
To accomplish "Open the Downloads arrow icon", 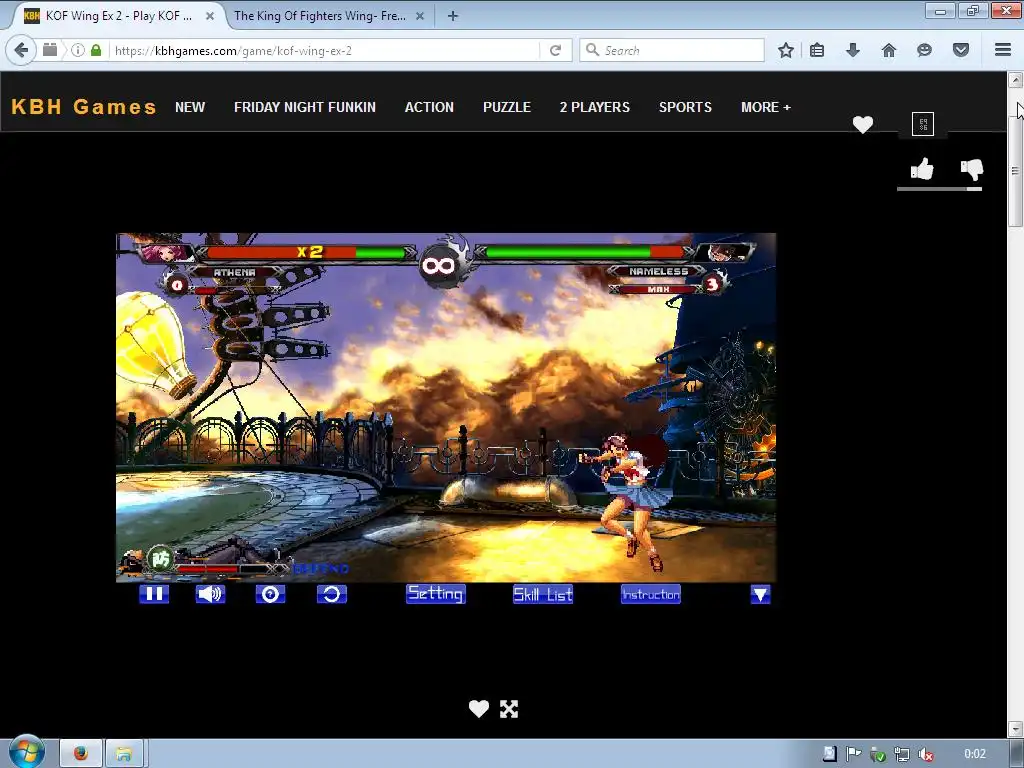I will 853,50.
